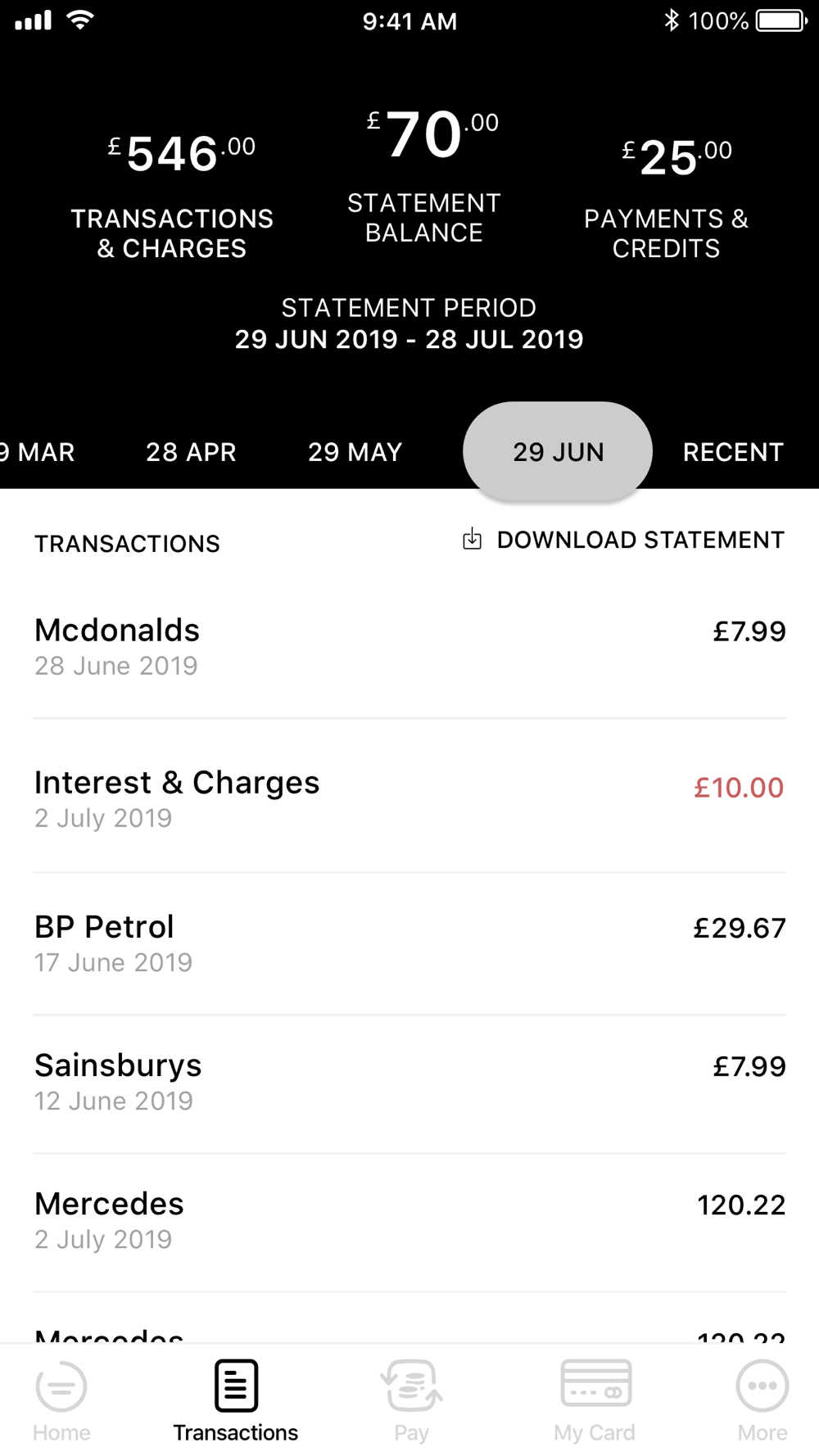Open the Interest & Charges entry

pyautogui.click(x=409, y=798)
